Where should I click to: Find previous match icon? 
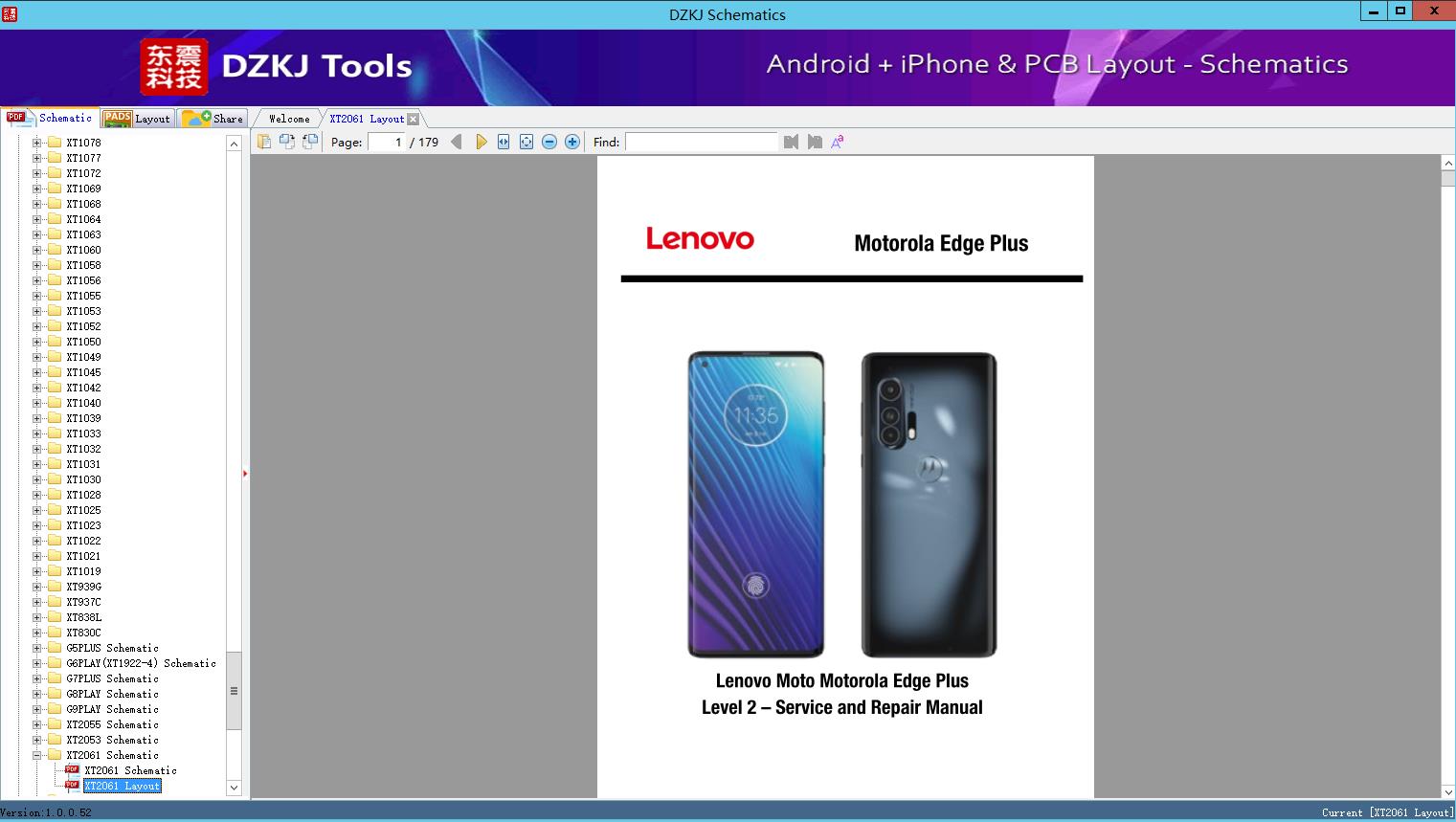(791, 142)
